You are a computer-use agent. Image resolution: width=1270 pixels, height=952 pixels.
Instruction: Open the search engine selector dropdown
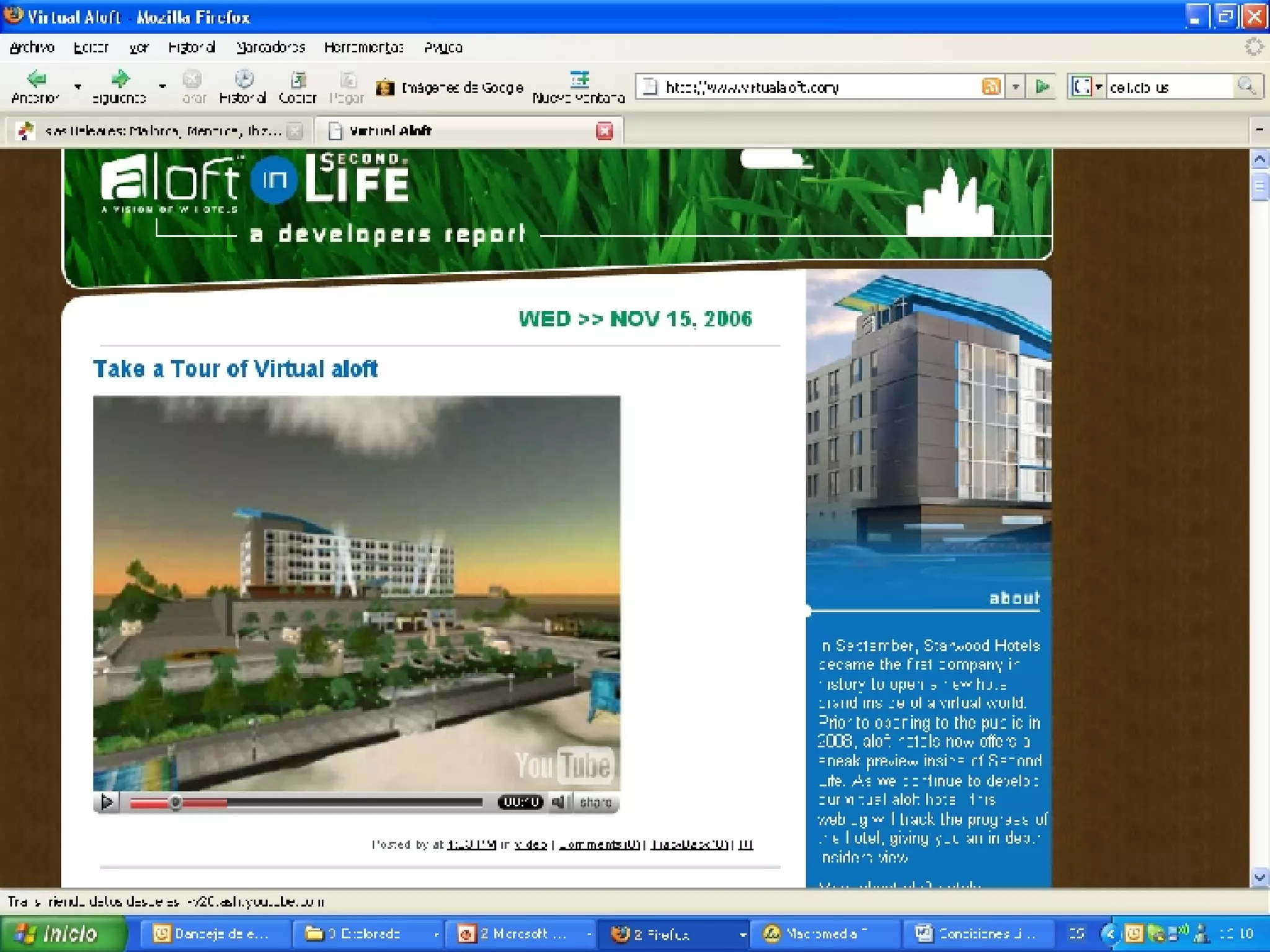1087,87
